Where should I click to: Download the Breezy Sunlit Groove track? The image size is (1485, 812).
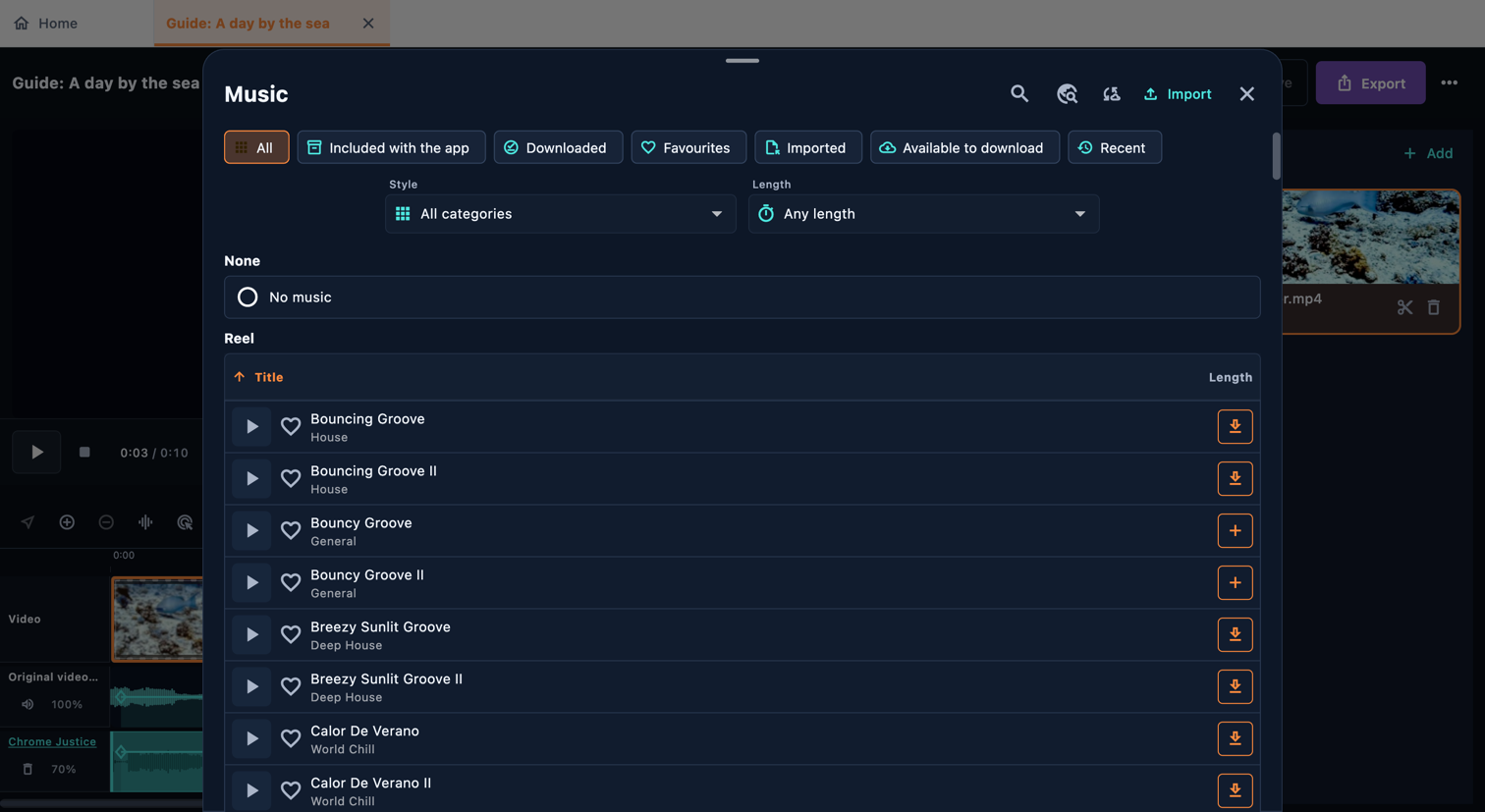(x=1235, y=634)
